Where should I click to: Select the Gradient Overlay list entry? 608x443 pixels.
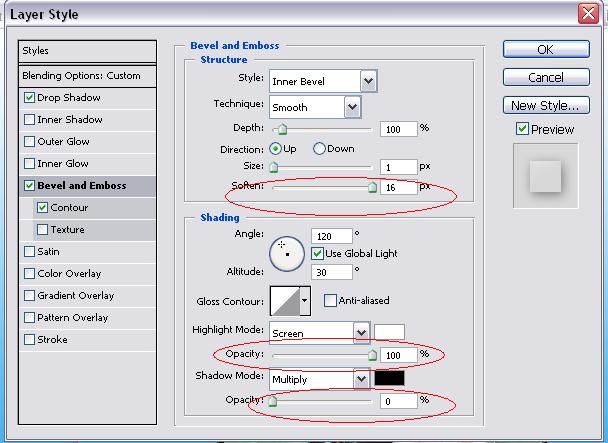[x=88, y=296]
